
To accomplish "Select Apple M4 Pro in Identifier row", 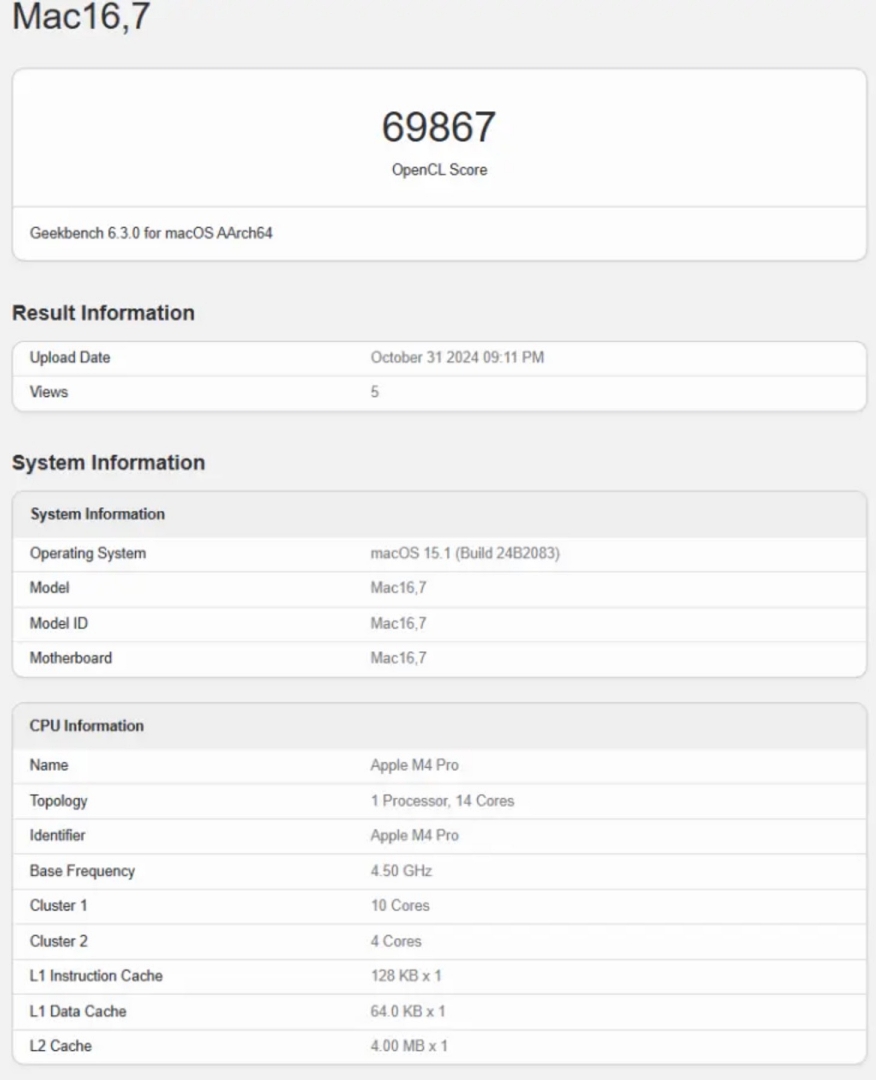I will pyautogui.click(x=415, y=835).
